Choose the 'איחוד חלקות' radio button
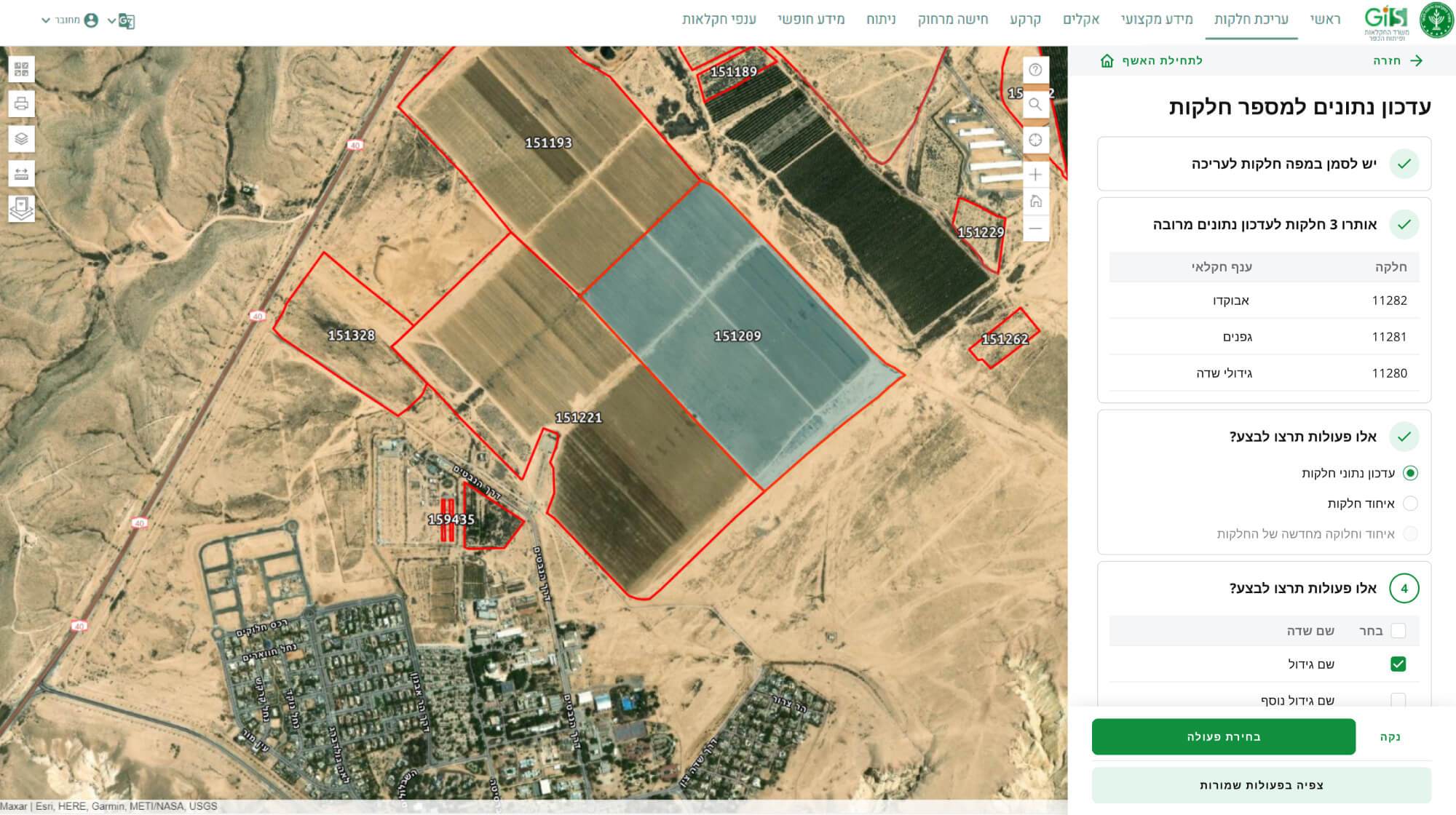The width and height of the screenshot is (1456, 815). point(1410,504)
